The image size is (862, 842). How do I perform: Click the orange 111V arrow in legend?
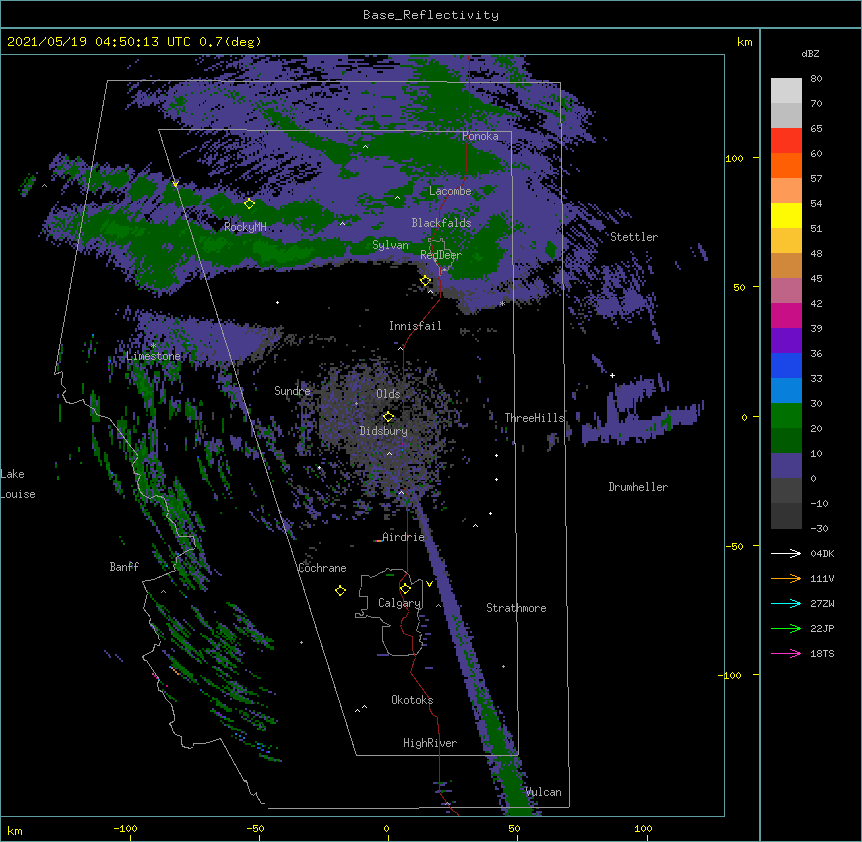coord(786,578)
